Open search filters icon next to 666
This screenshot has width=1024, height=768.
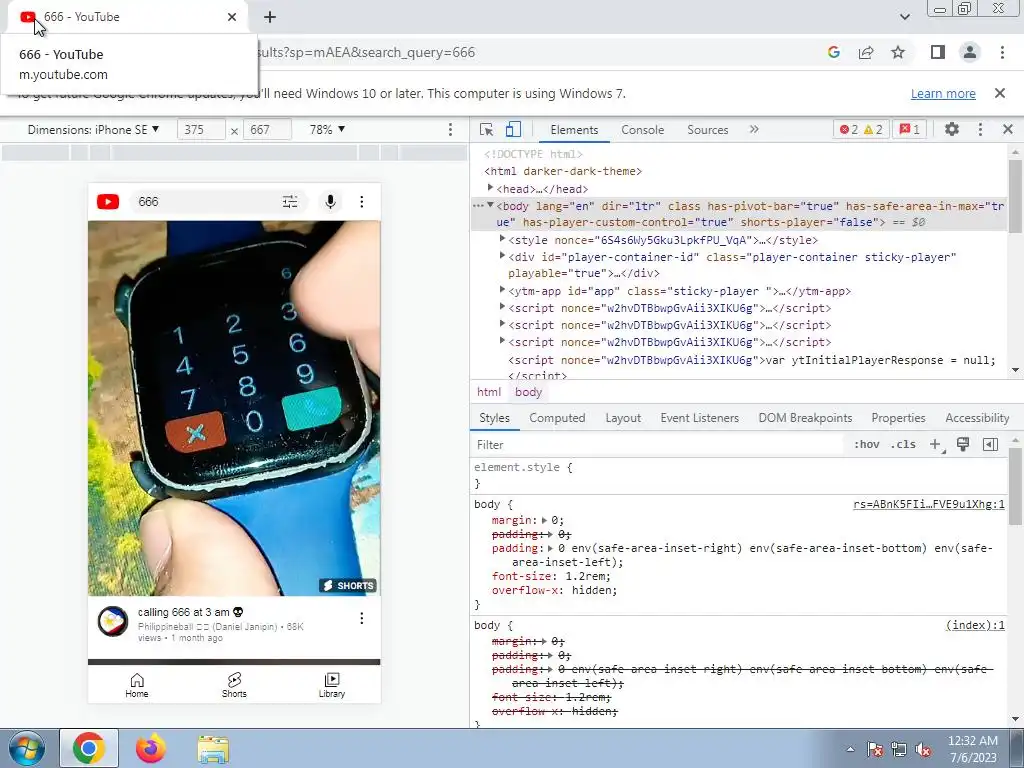coord(290,202)
